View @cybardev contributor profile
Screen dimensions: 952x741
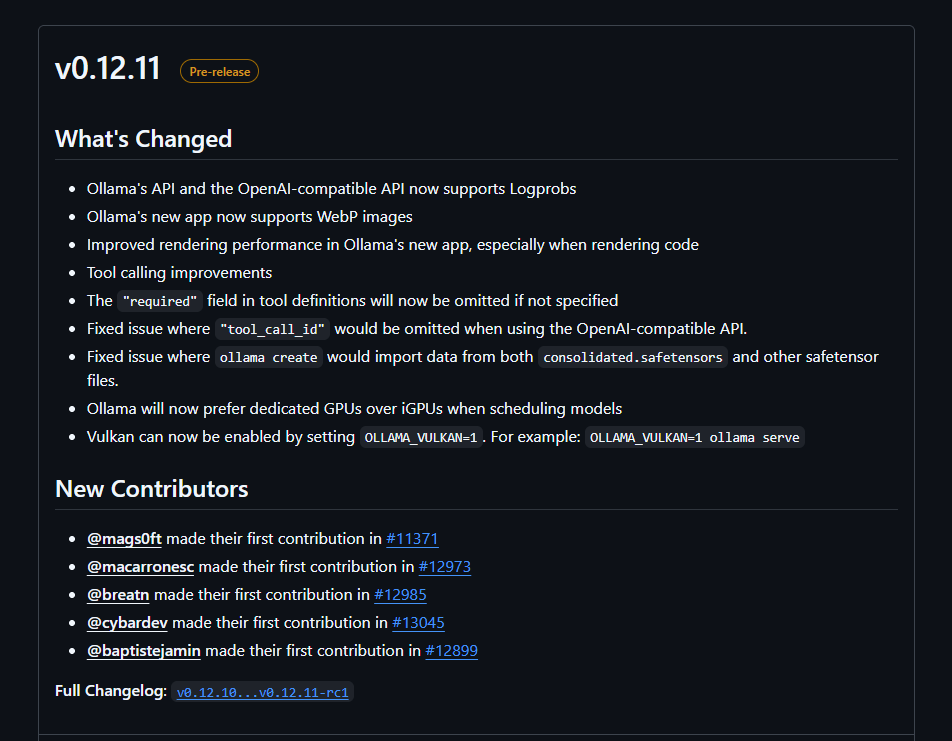127,623
